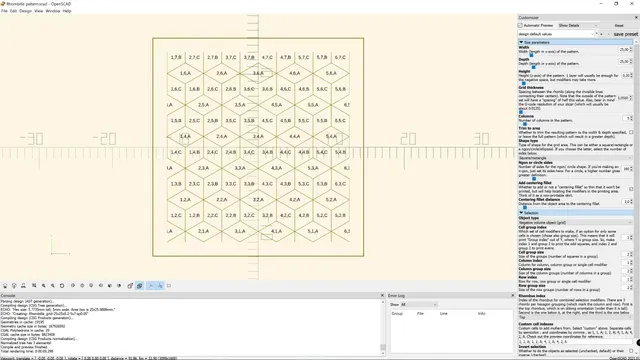Switch to Front view icon
Image resolution: width=640 pixels, height=360 pixels.
pyautogui.click(x=110, y=286)
